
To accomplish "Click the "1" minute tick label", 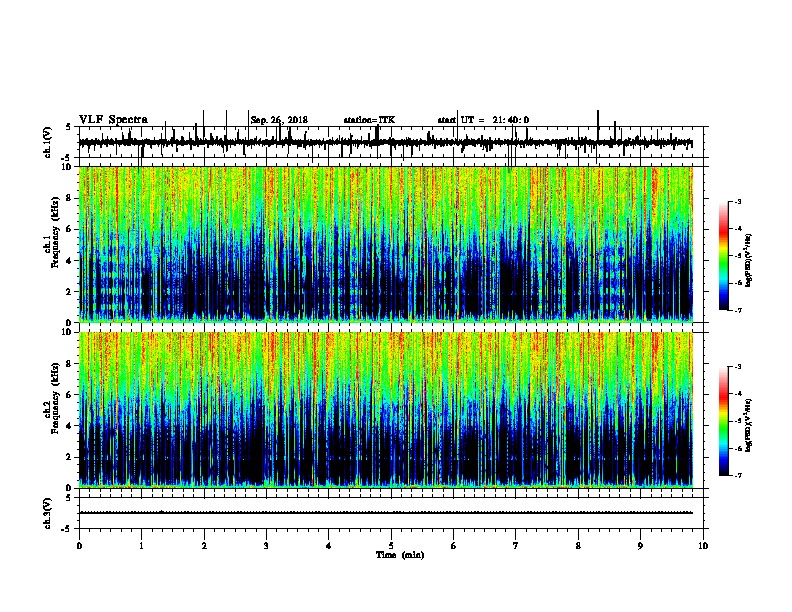I will (x=141, y=546).
